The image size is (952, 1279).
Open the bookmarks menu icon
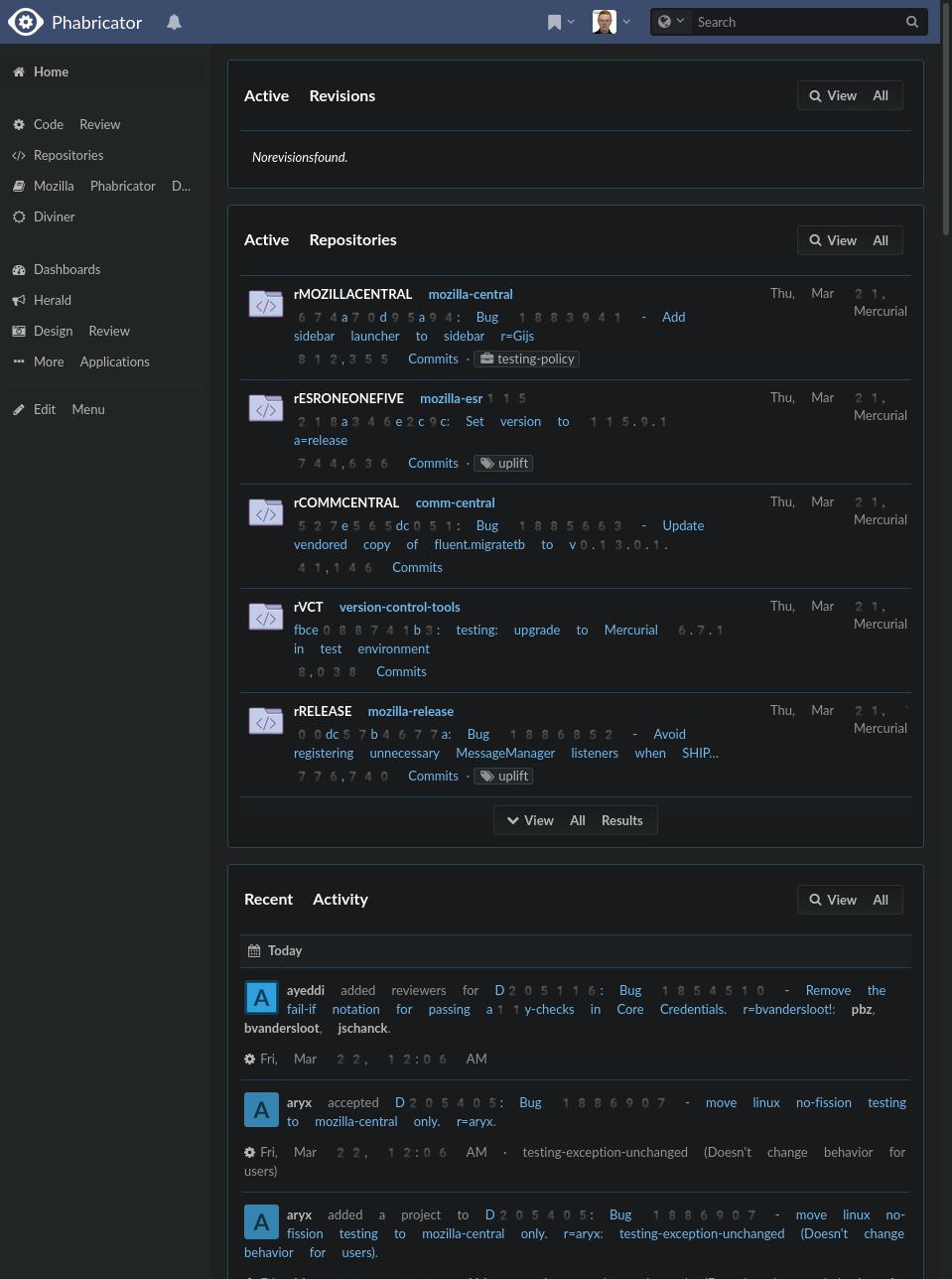pyautogui.click(x=561, y=22)
